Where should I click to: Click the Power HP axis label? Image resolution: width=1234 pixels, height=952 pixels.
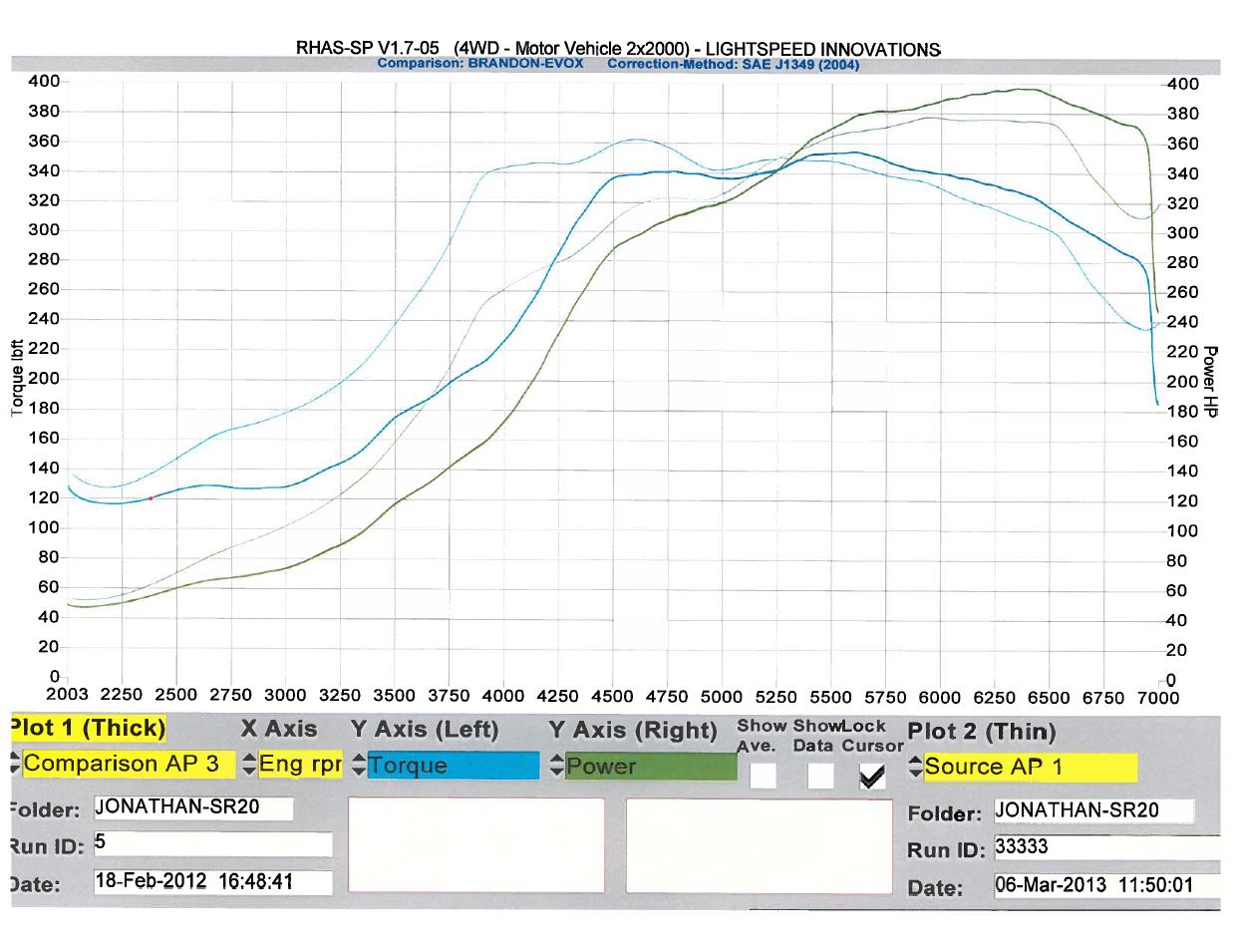pos(1209,382)
